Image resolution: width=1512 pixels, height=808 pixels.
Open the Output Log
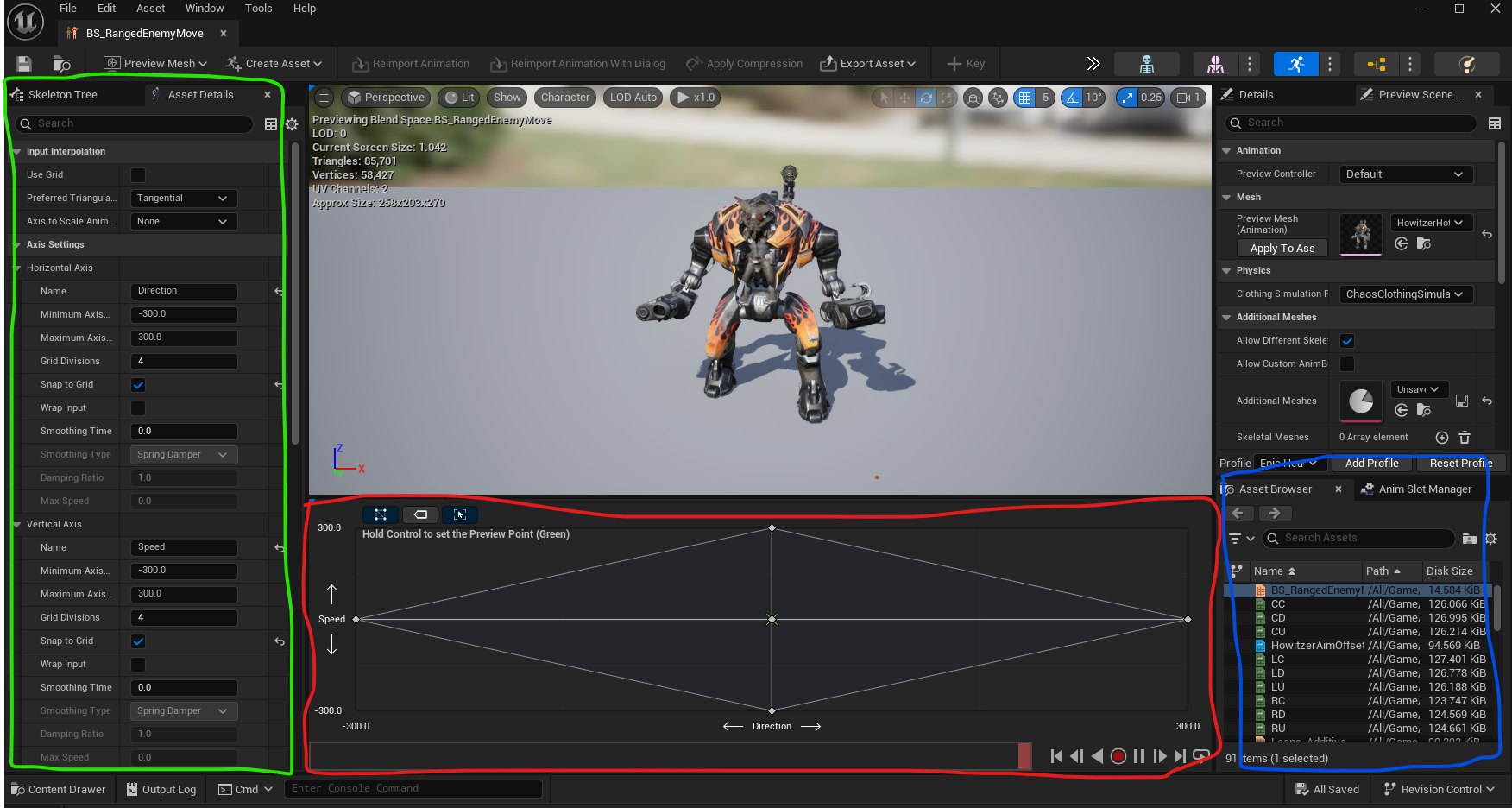(x=161, y=790)
